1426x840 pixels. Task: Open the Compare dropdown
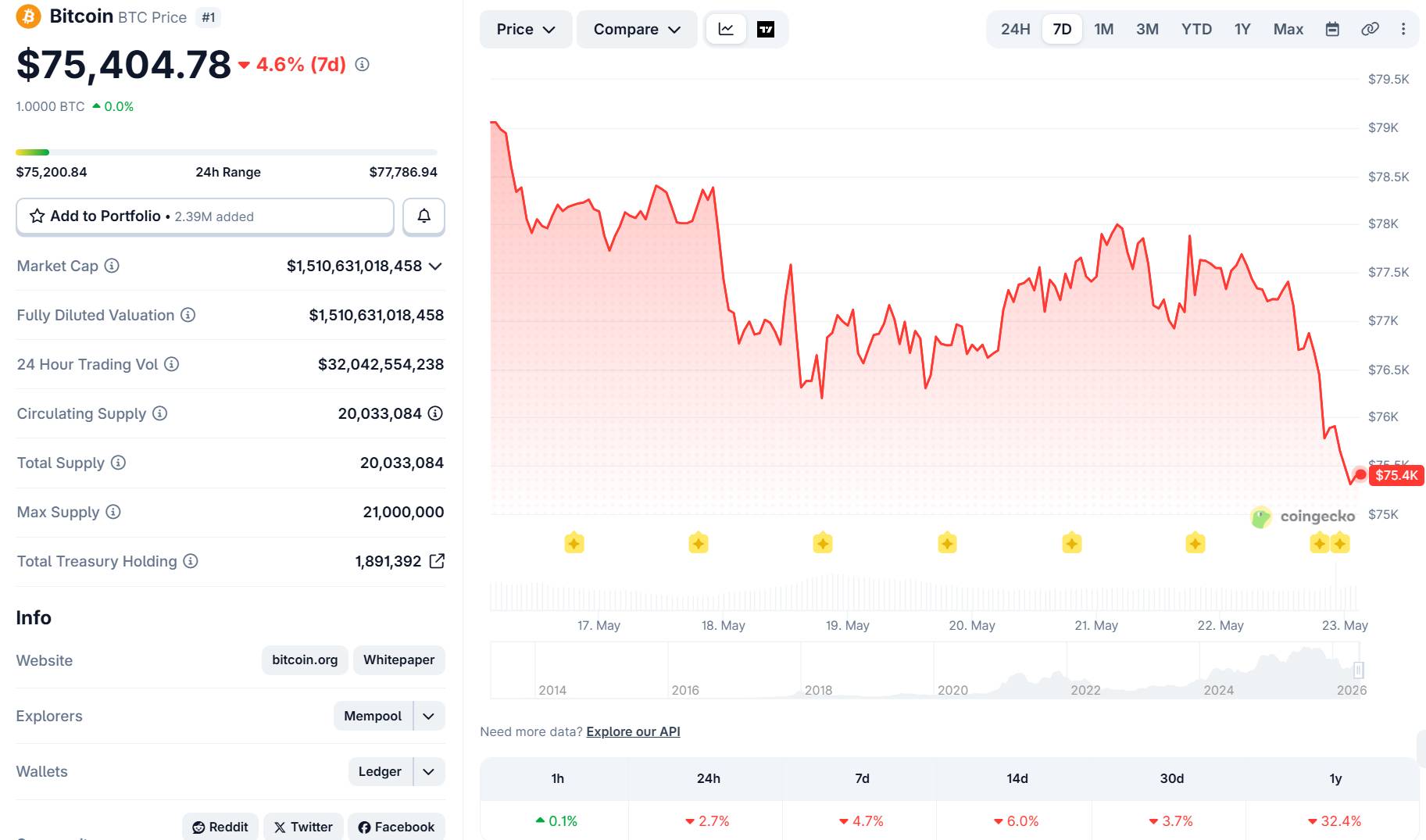coord(637,29)
